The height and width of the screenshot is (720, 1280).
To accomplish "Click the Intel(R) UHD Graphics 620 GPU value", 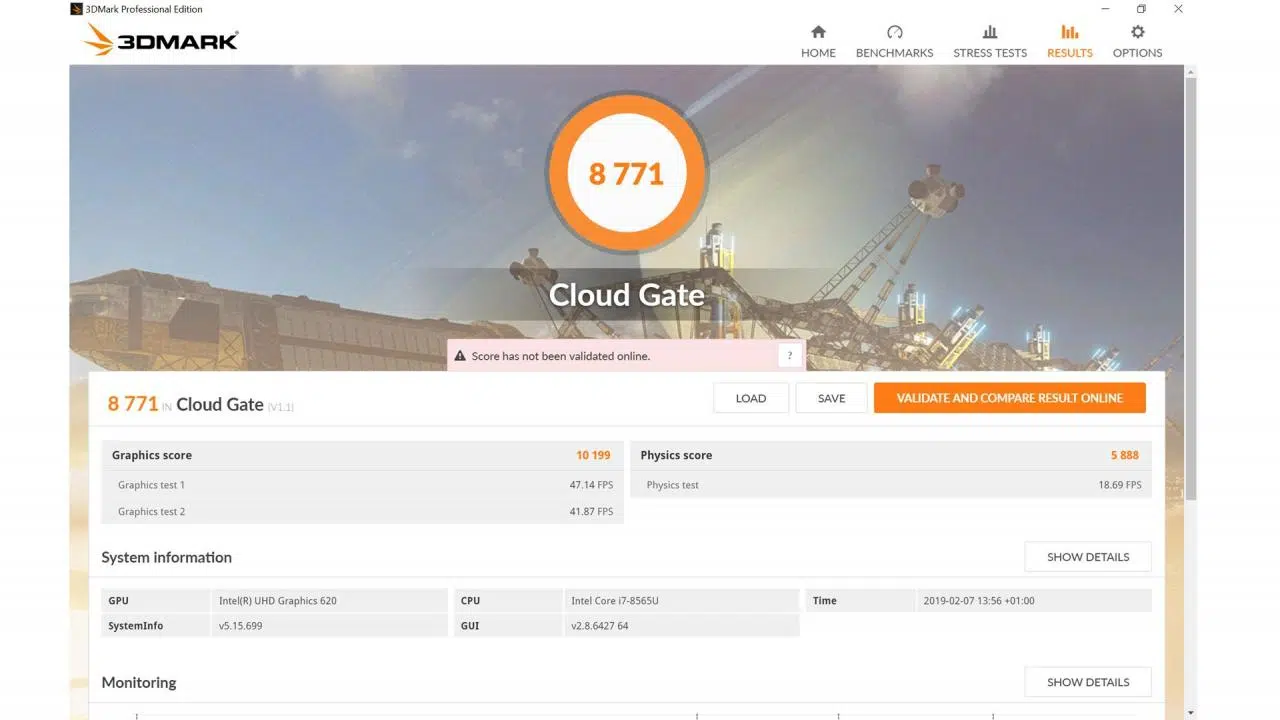I will coord(278,601).
